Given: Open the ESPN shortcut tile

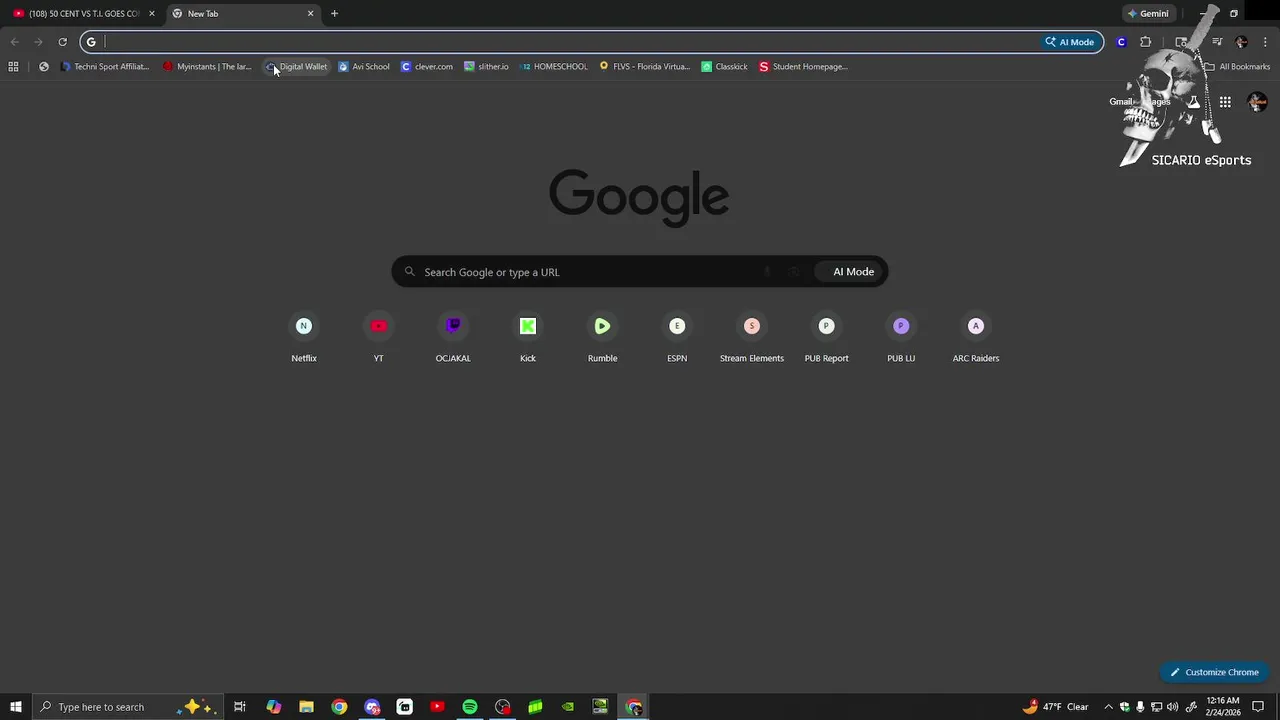Looking at the screenshot, I should (677, 338).
